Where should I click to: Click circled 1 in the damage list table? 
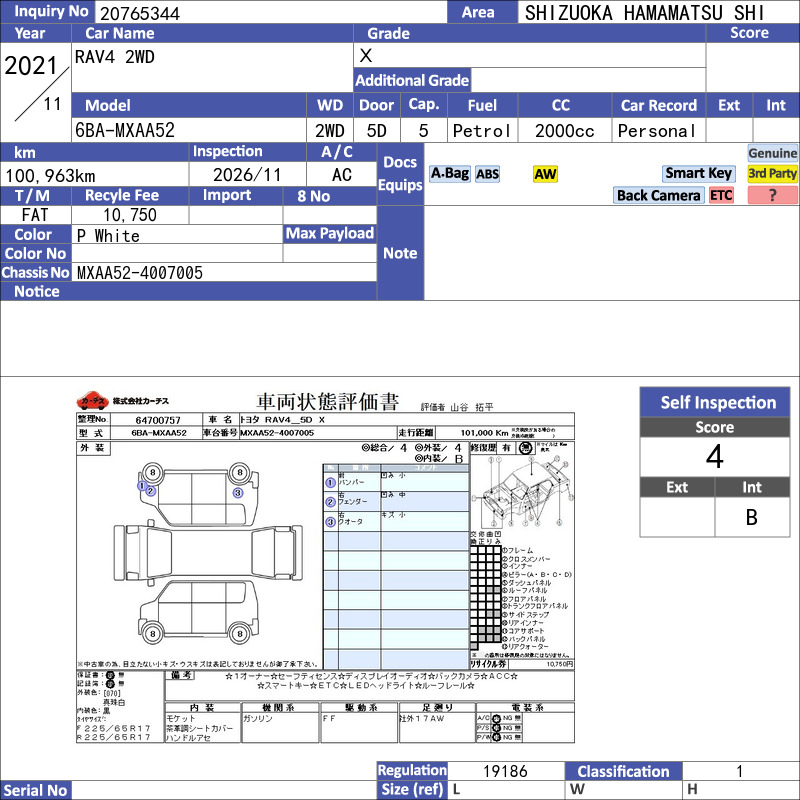(x=330, y=482)
